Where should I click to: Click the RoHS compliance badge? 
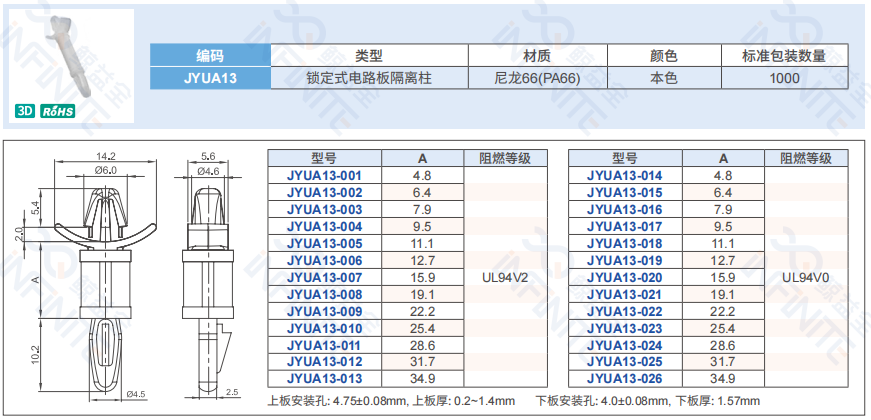pos(56,112)
